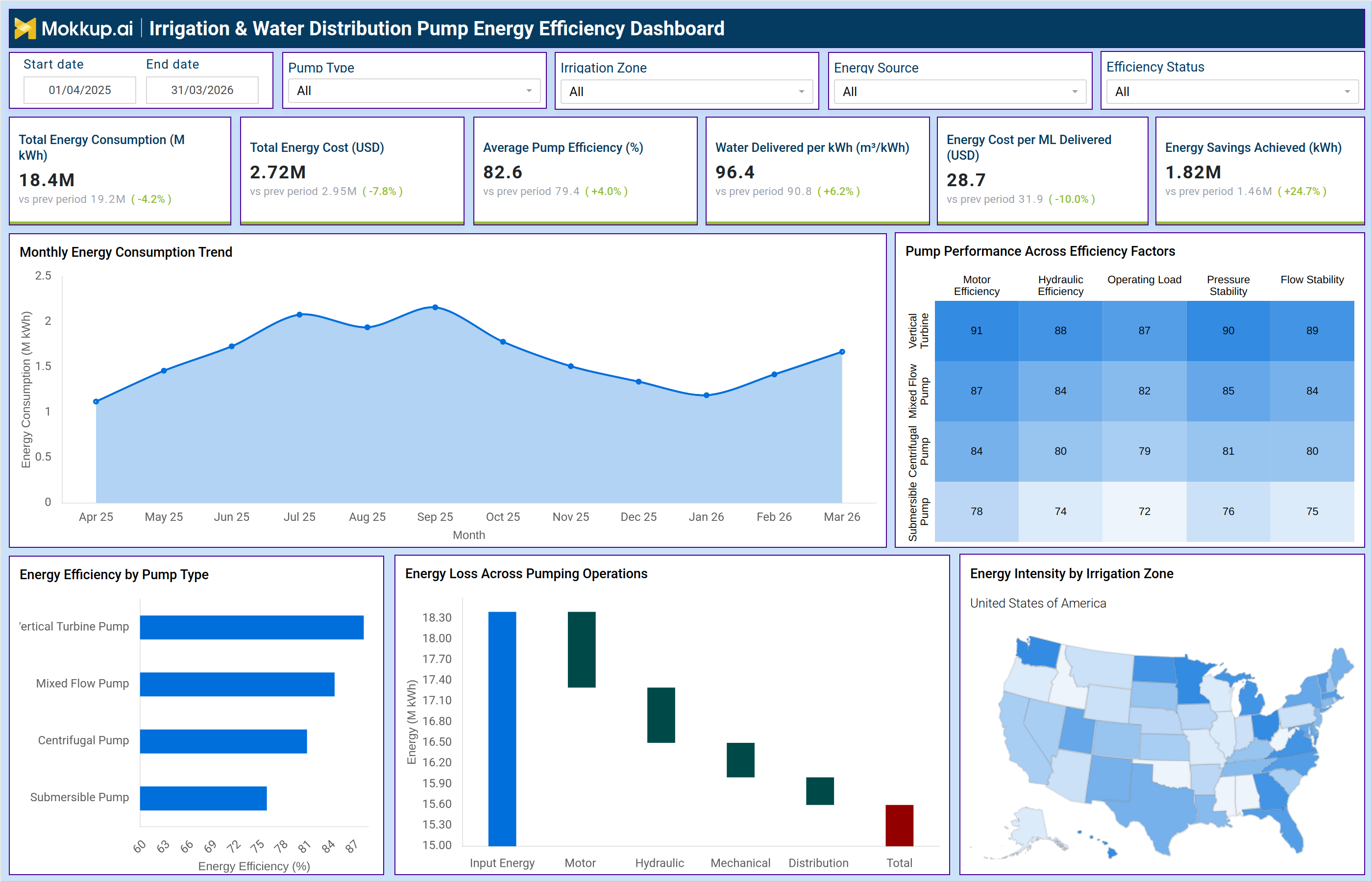Click the Centrifugal Pump bar

click(223, 741)
